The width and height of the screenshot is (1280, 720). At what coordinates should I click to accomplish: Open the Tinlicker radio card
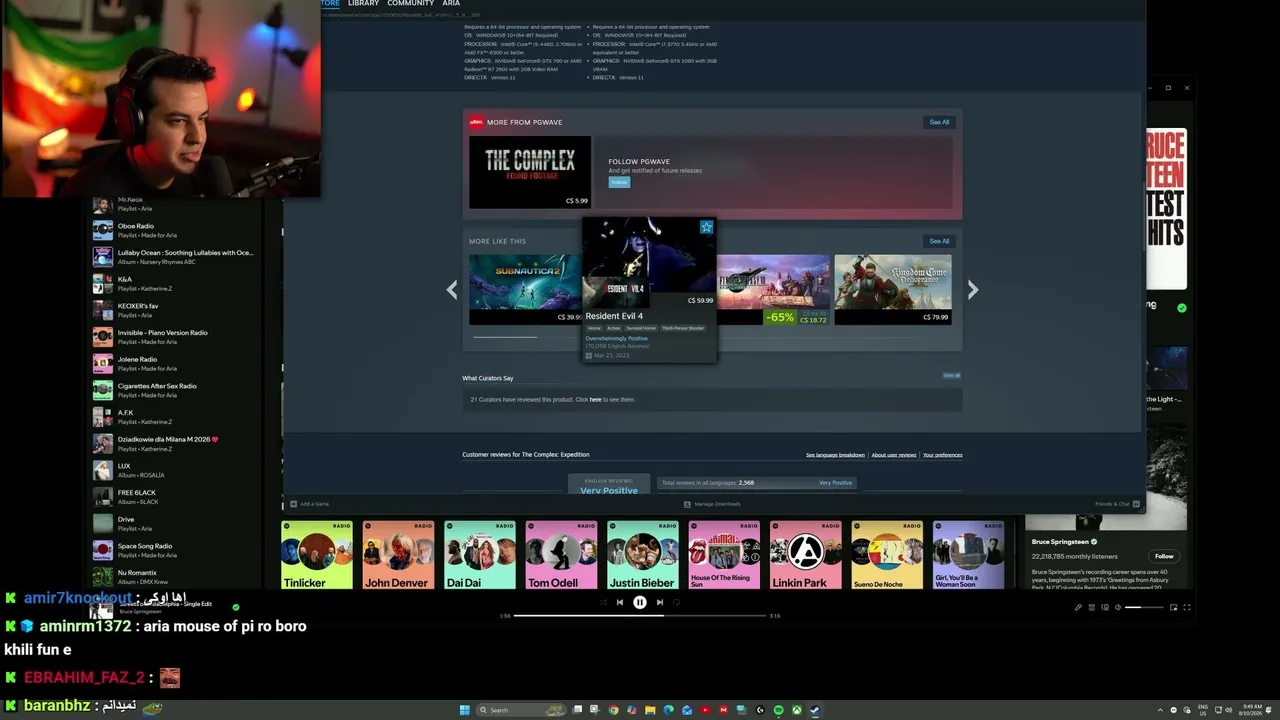click(x=317, y=555)
